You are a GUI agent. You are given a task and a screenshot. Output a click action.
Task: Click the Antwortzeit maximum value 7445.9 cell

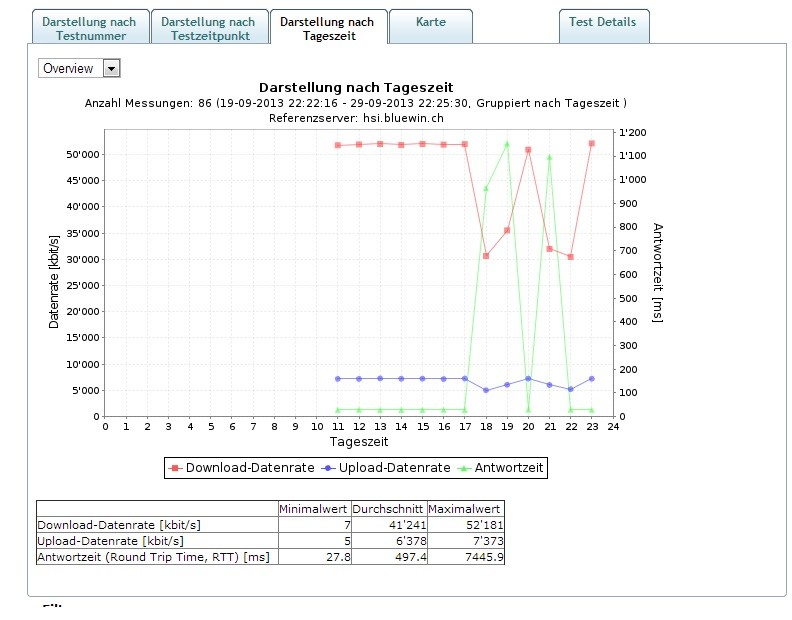point(465,556)
